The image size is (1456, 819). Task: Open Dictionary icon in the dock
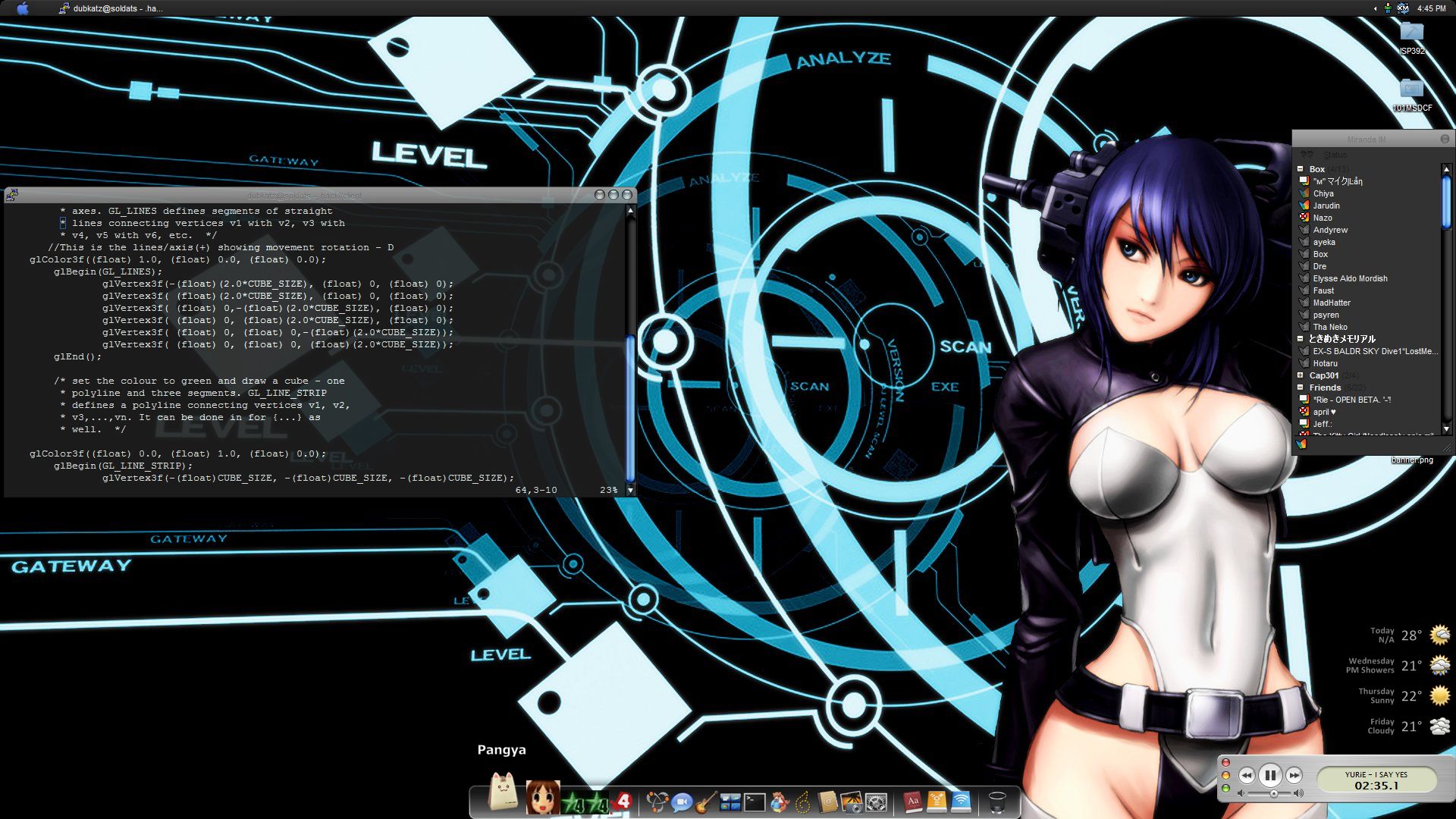point(912,802)
